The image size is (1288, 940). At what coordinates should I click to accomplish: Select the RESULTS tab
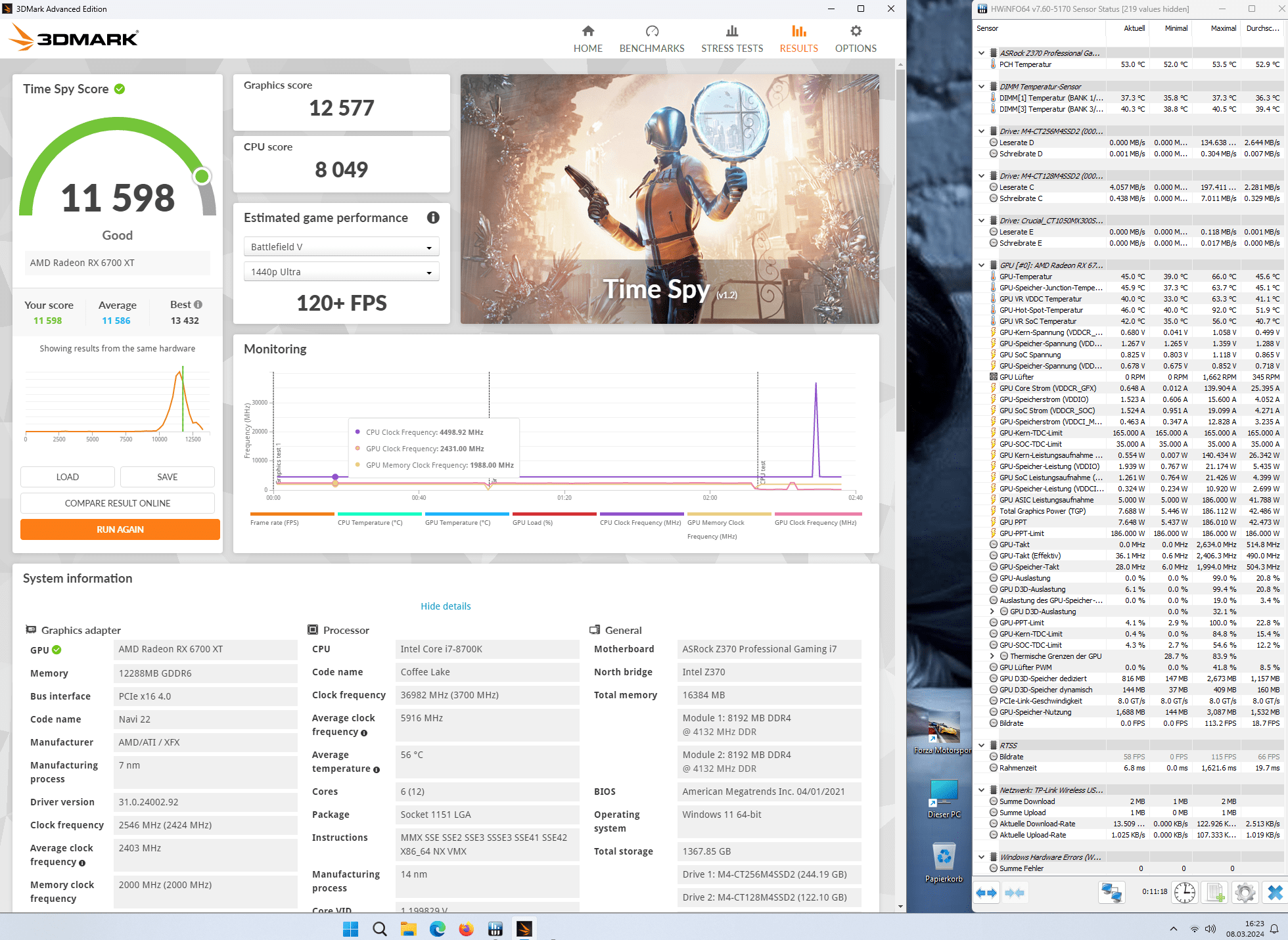pyautogui.click(x=798, y=39)
